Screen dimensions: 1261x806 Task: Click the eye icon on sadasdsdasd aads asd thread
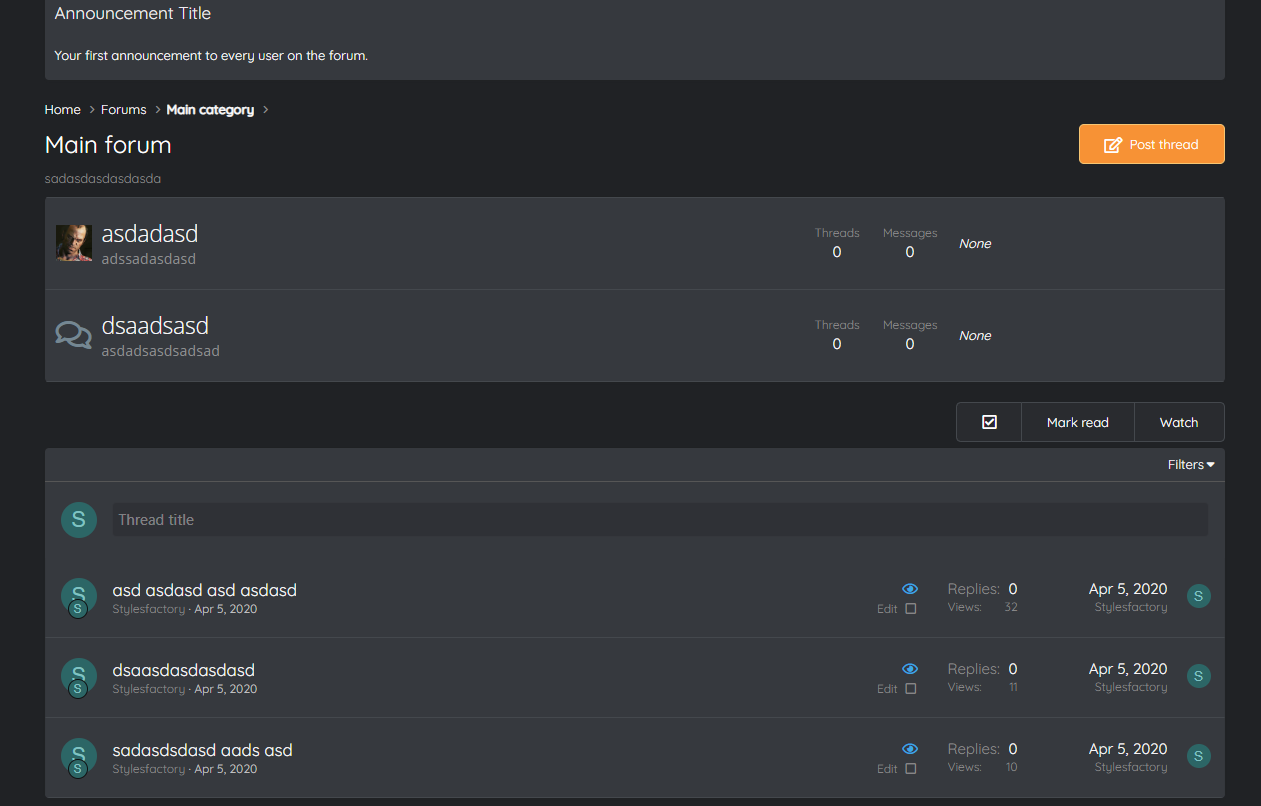(x=910, y=749)
